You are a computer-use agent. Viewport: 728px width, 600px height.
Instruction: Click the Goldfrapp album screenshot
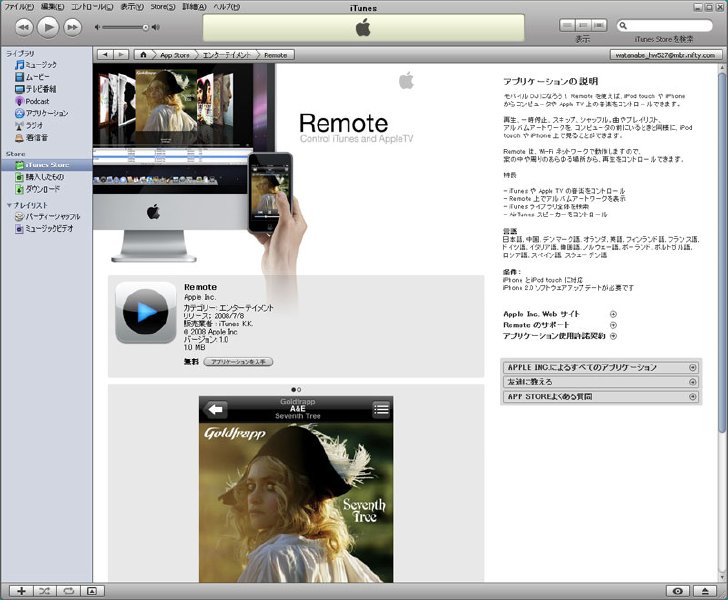point(296,489)
